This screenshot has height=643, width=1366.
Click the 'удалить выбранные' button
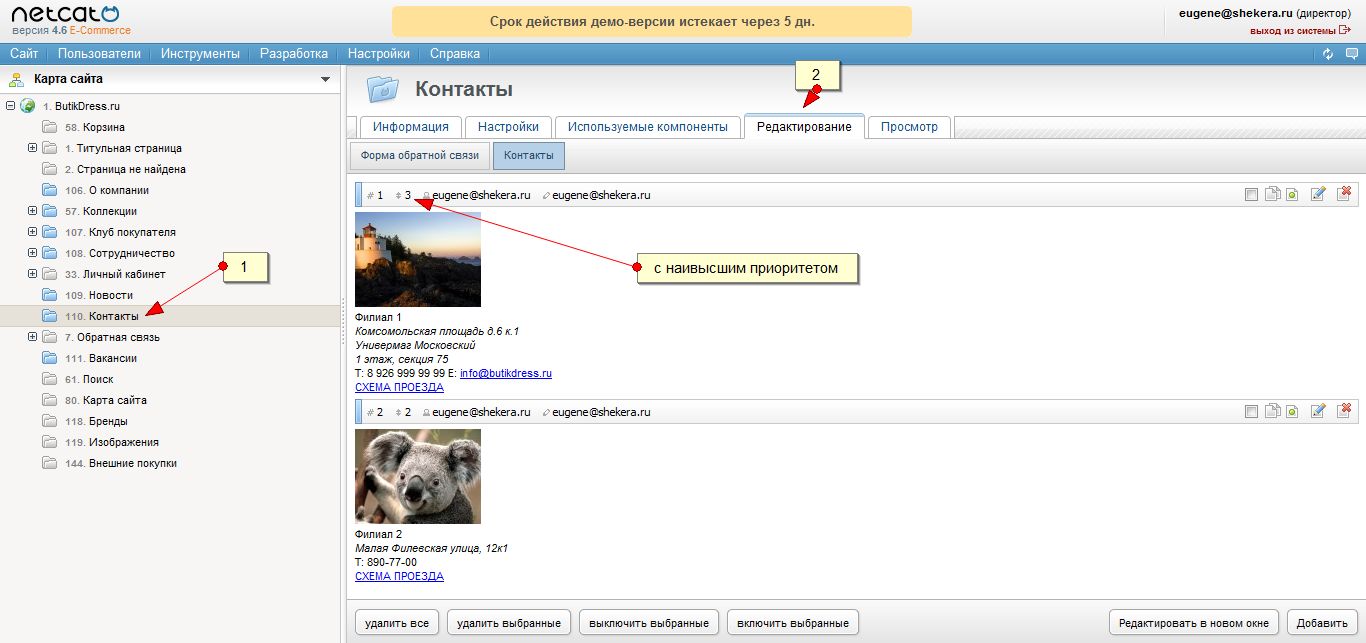point(509,623)
